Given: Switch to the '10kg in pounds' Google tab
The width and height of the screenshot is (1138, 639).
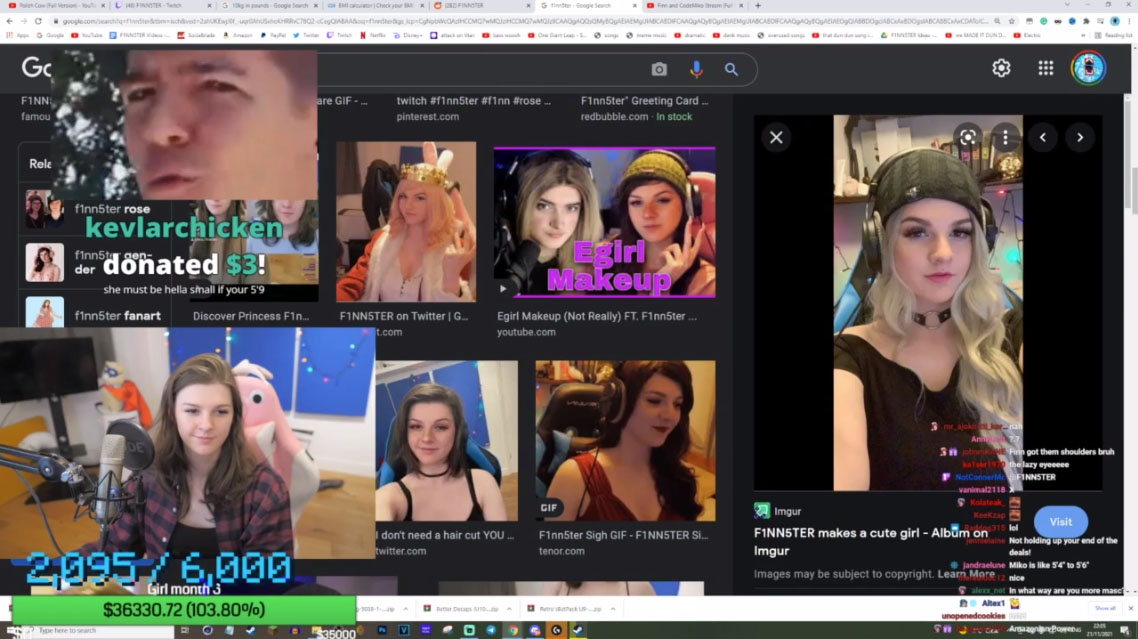Looking at the screenshot, I should (268, 5).
